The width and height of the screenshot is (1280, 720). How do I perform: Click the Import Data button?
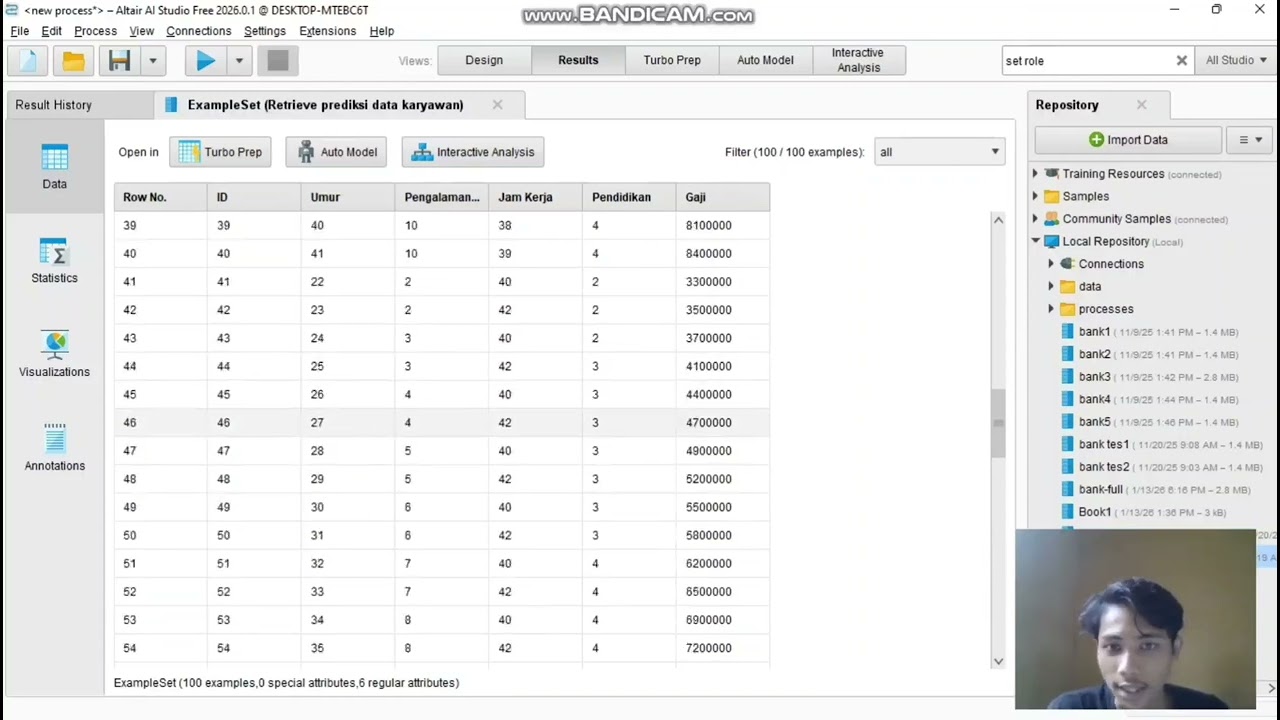1128,140
